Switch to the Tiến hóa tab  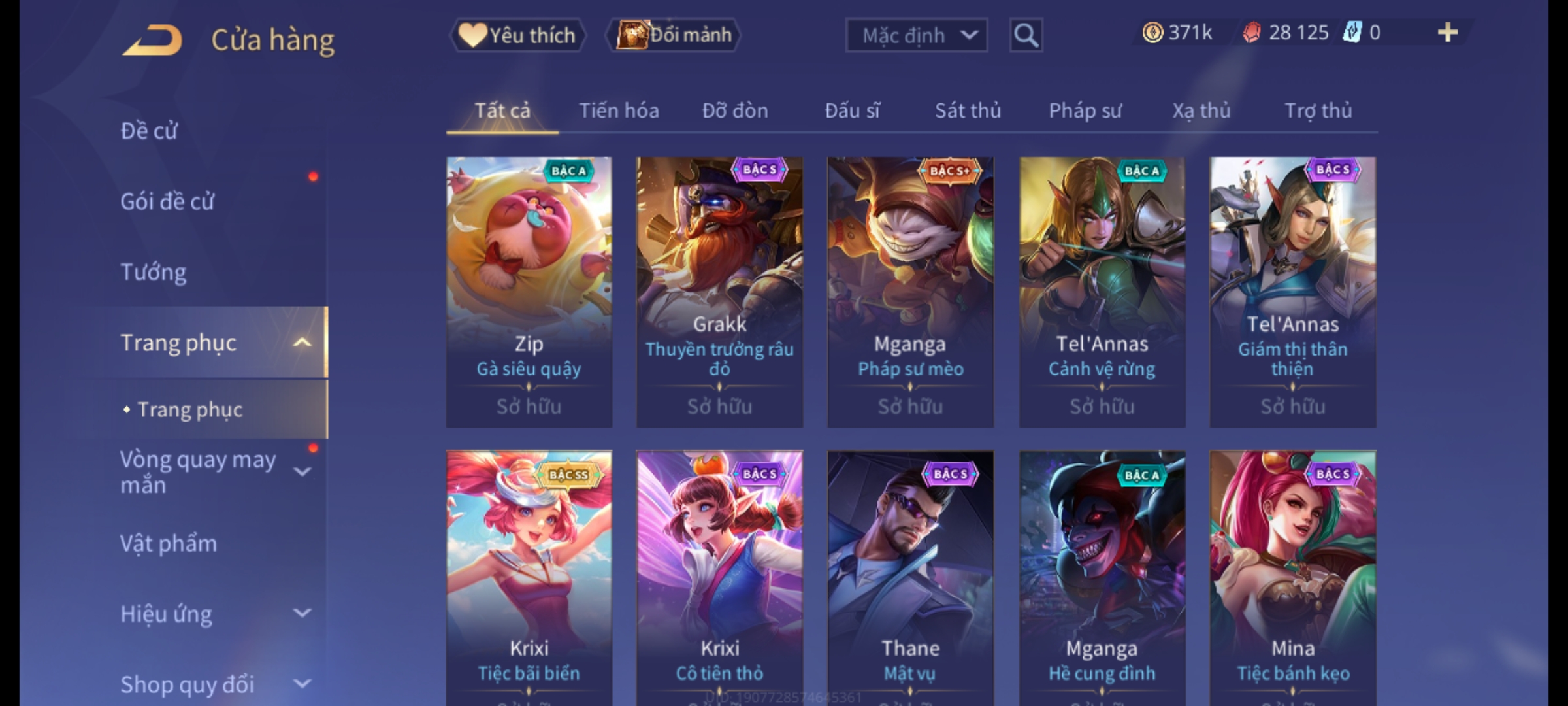619,110
